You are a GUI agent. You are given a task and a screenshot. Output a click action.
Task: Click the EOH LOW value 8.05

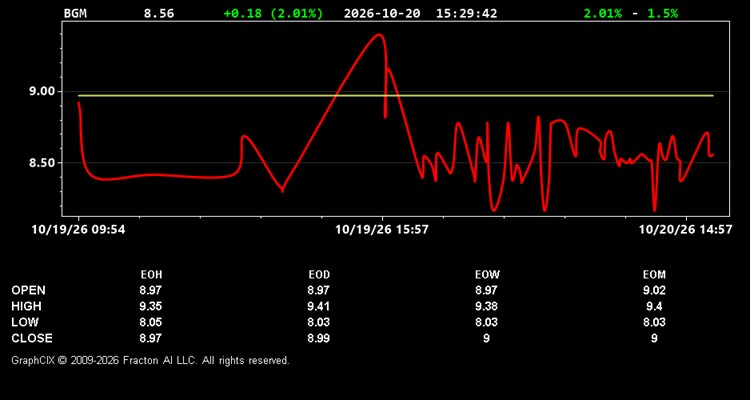coord(151,322)
